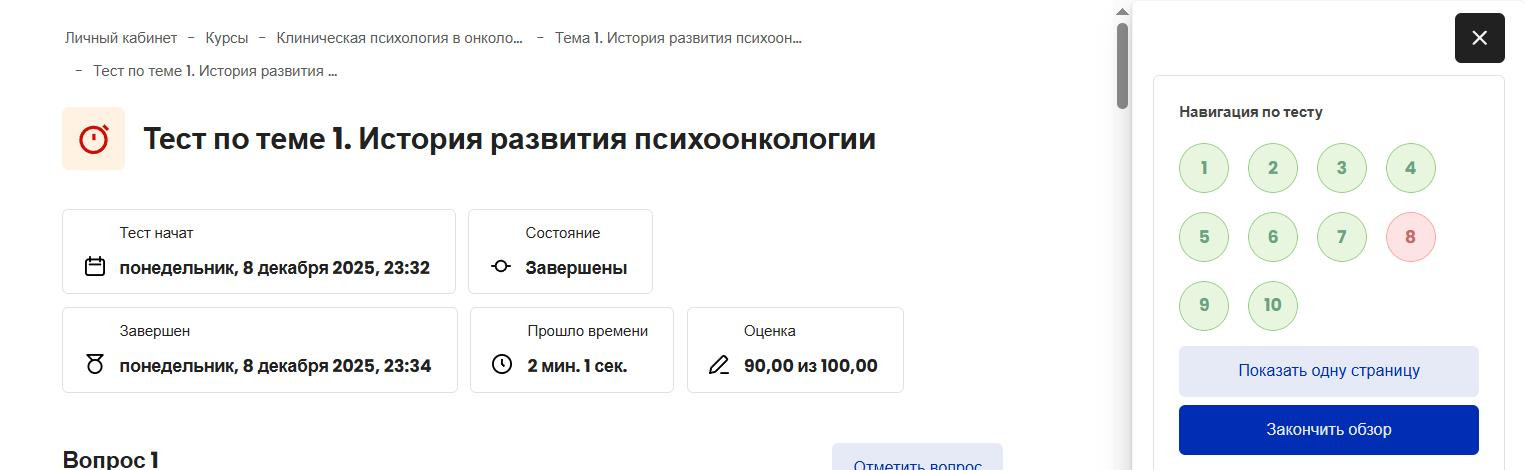Jump to question 1 in navigation
This screenshot has width=1525, height=470.
pyautogui.click(x=1203, y=168)
